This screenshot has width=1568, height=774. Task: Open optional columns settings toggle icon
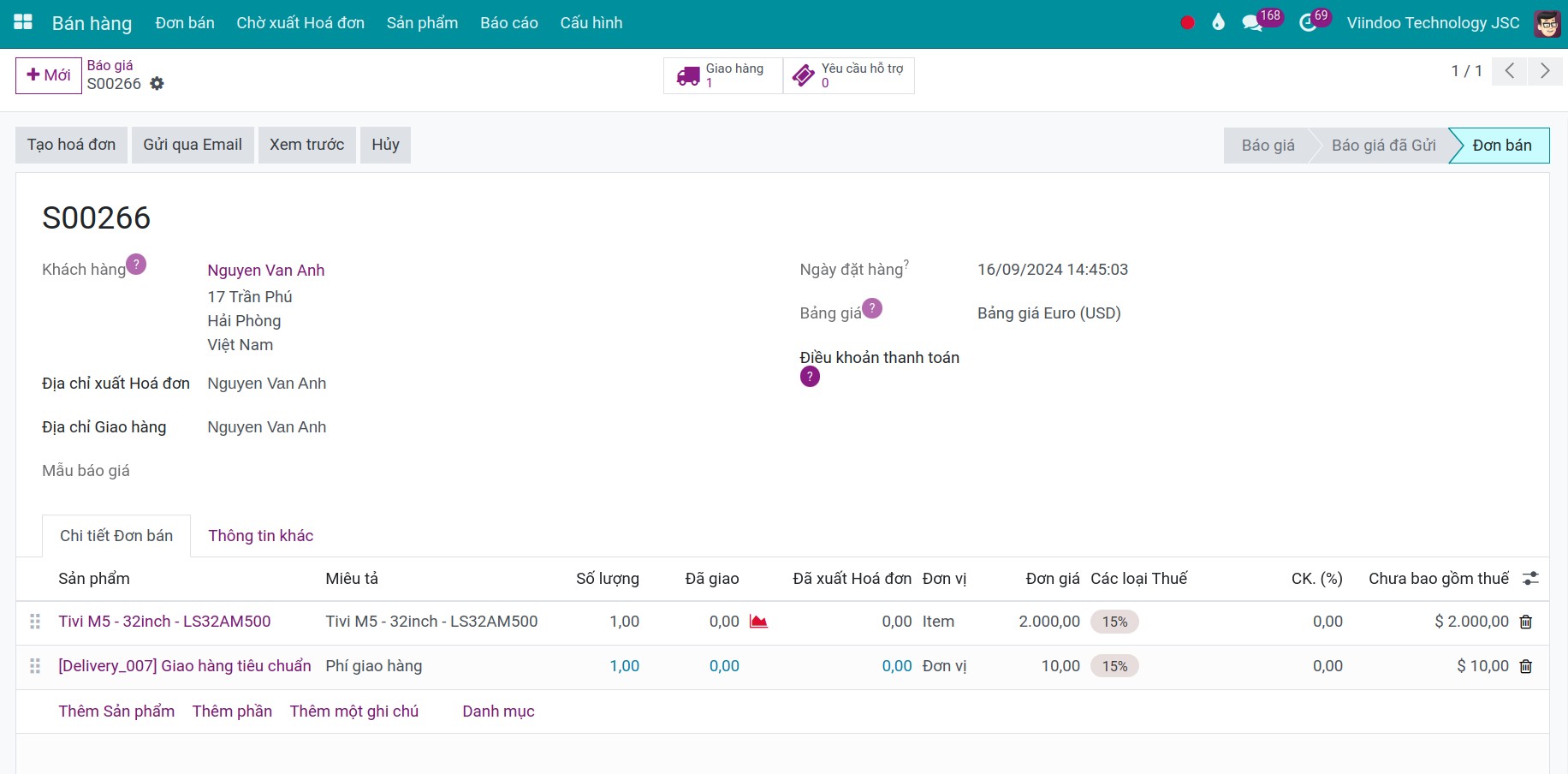1530,579
